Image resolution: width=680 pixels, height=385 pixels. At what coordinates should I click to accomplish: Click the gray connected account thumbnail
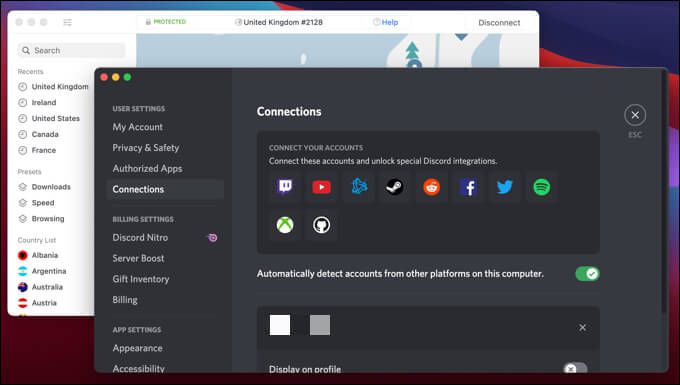point(320,325)
